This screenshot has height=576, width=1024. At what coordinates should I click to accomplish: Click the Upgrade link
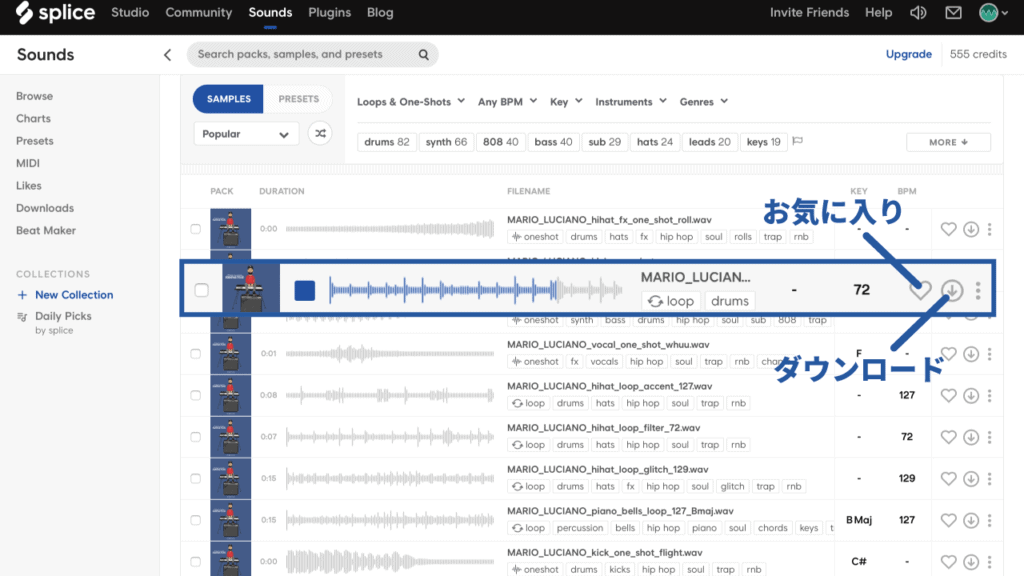pos(908,54)
